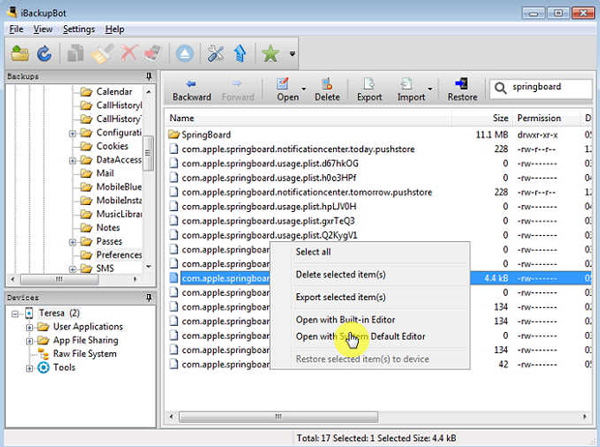Expand the User Applications tree node
600x447 pixels.
coord(30,326)
